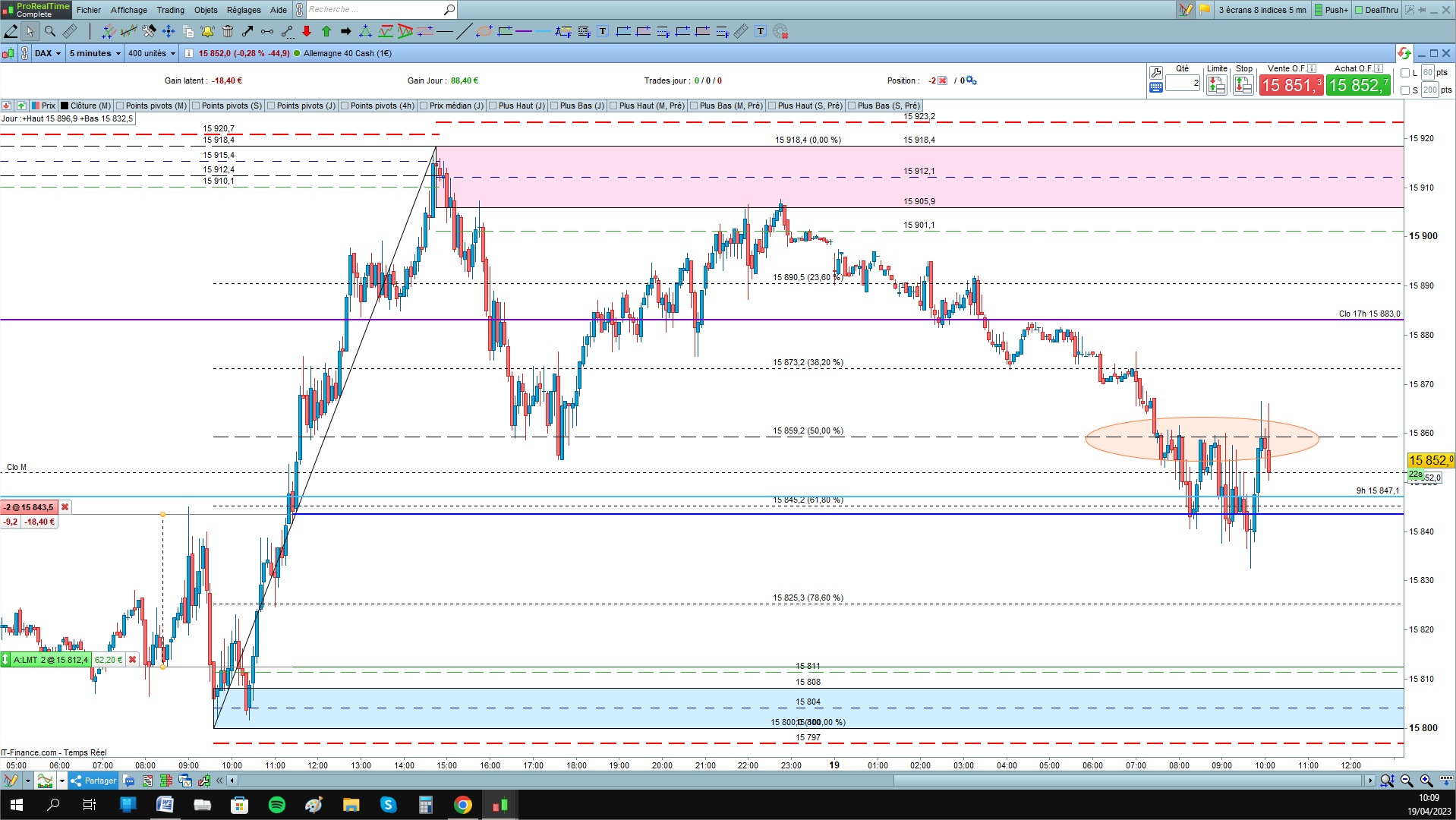Screen dimensions: 1456x820
Task: Open the Trading menu
Action: [x=171, y=10]
